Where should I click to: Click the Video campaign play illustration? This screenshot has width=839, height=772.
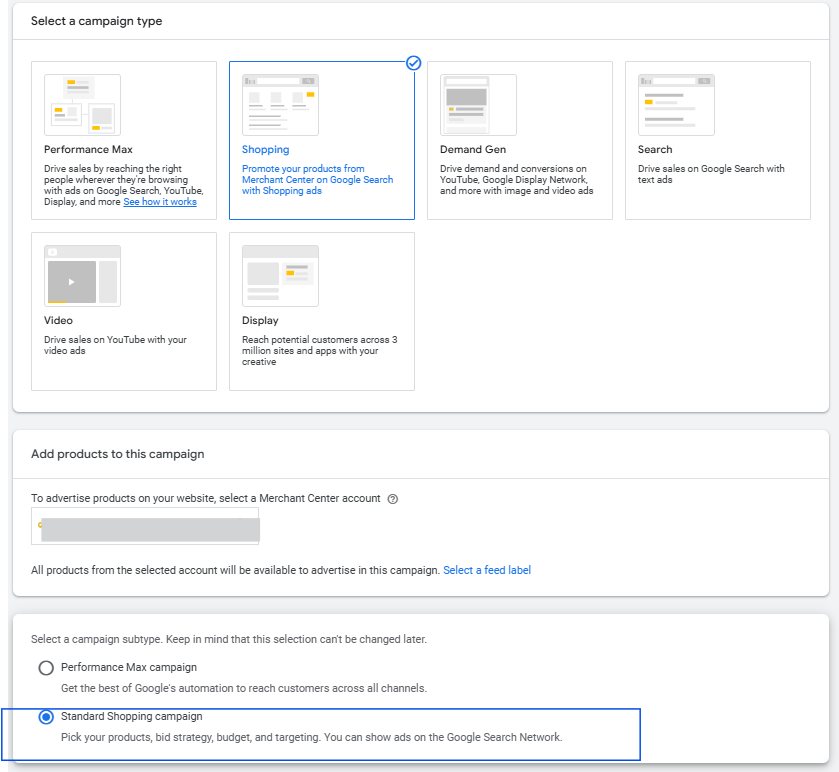[82, 276]
